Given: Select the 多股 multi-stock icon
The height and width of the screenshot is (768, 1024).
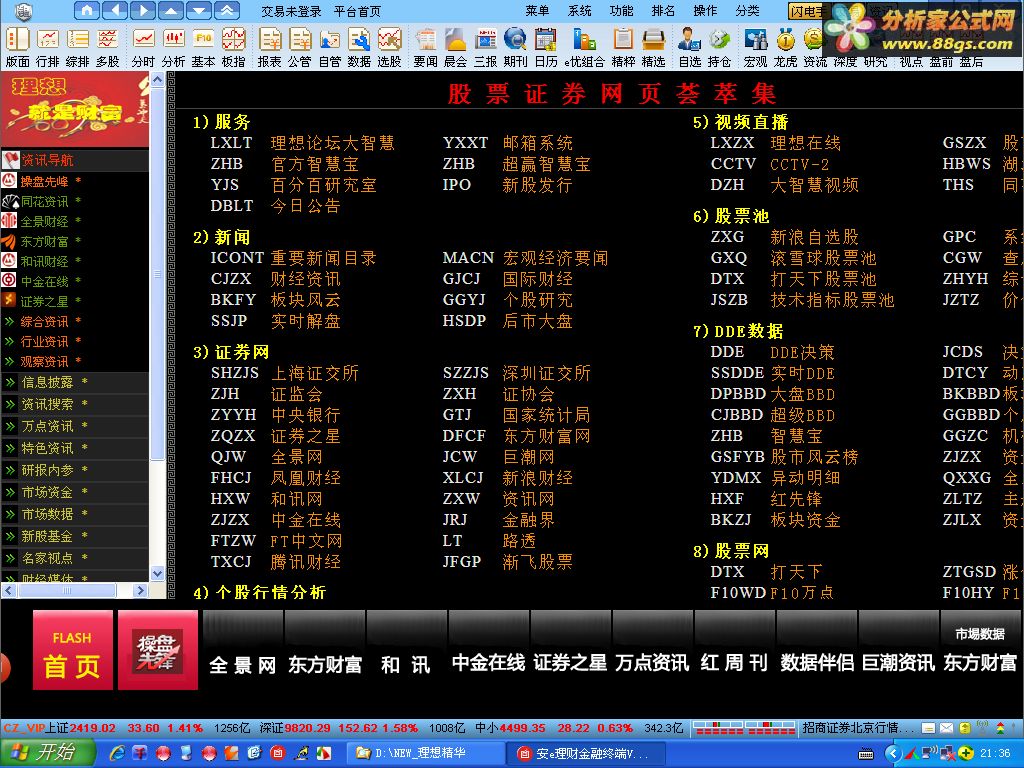Looking at the screenshot, I should [108, 47].
